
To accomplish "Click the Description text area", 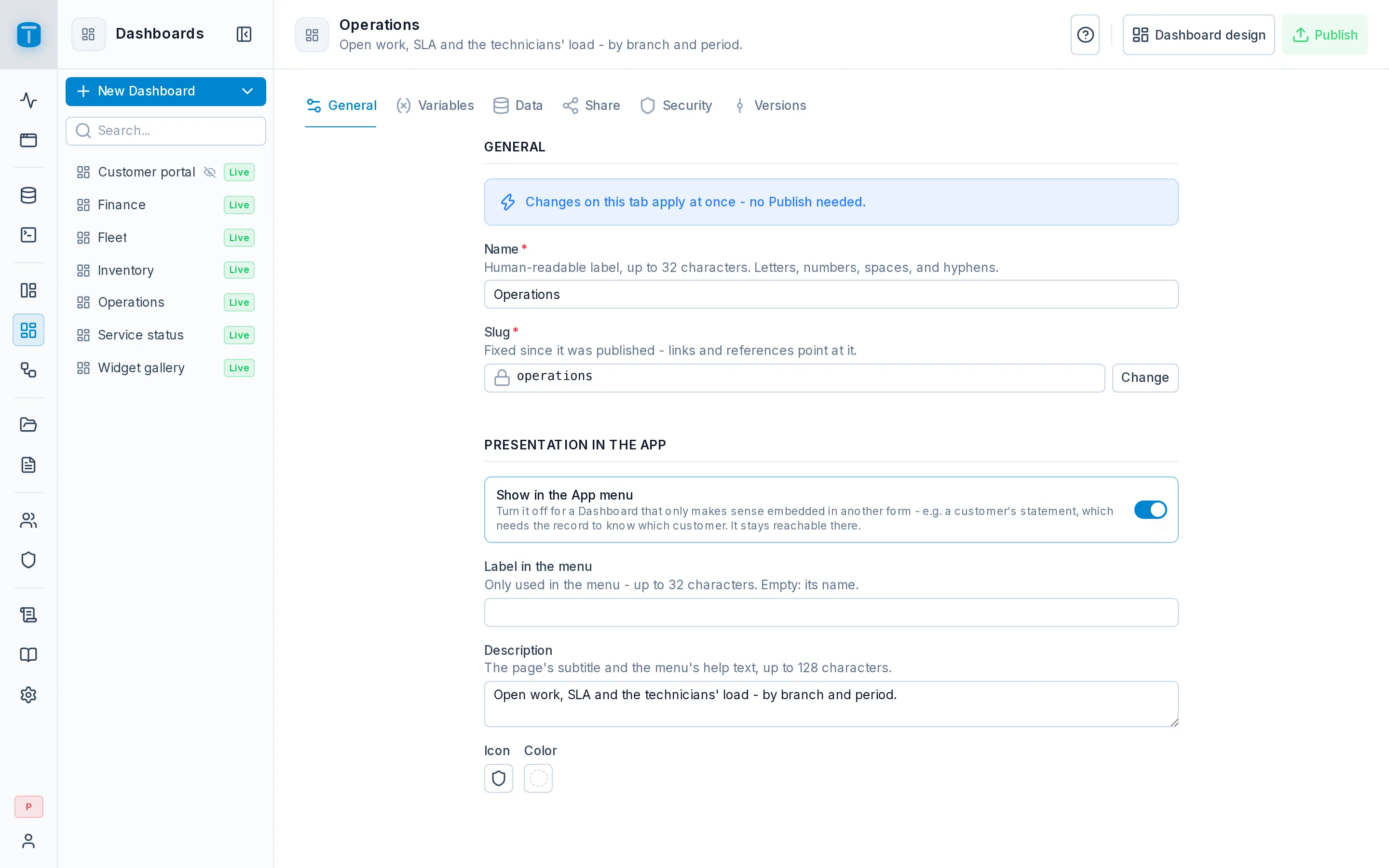I will coord(831,704).
